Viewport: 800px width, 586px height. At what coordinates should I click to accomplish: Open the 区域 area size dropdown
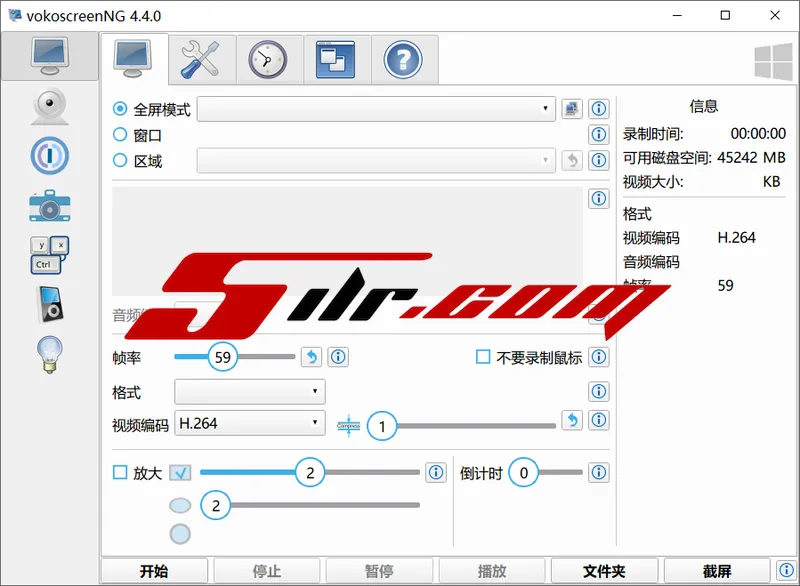[x=376, y=160]
